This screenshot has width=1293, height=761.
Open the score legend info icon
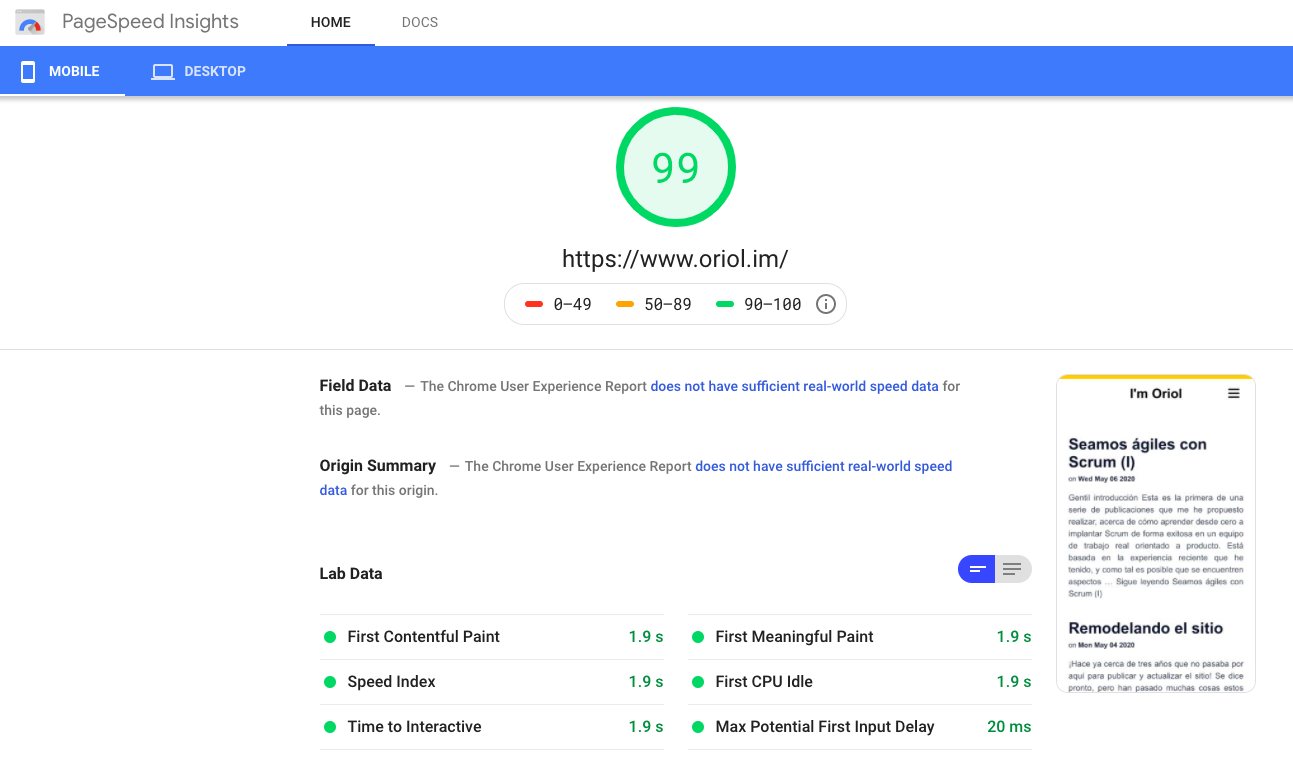coord(825,304)
